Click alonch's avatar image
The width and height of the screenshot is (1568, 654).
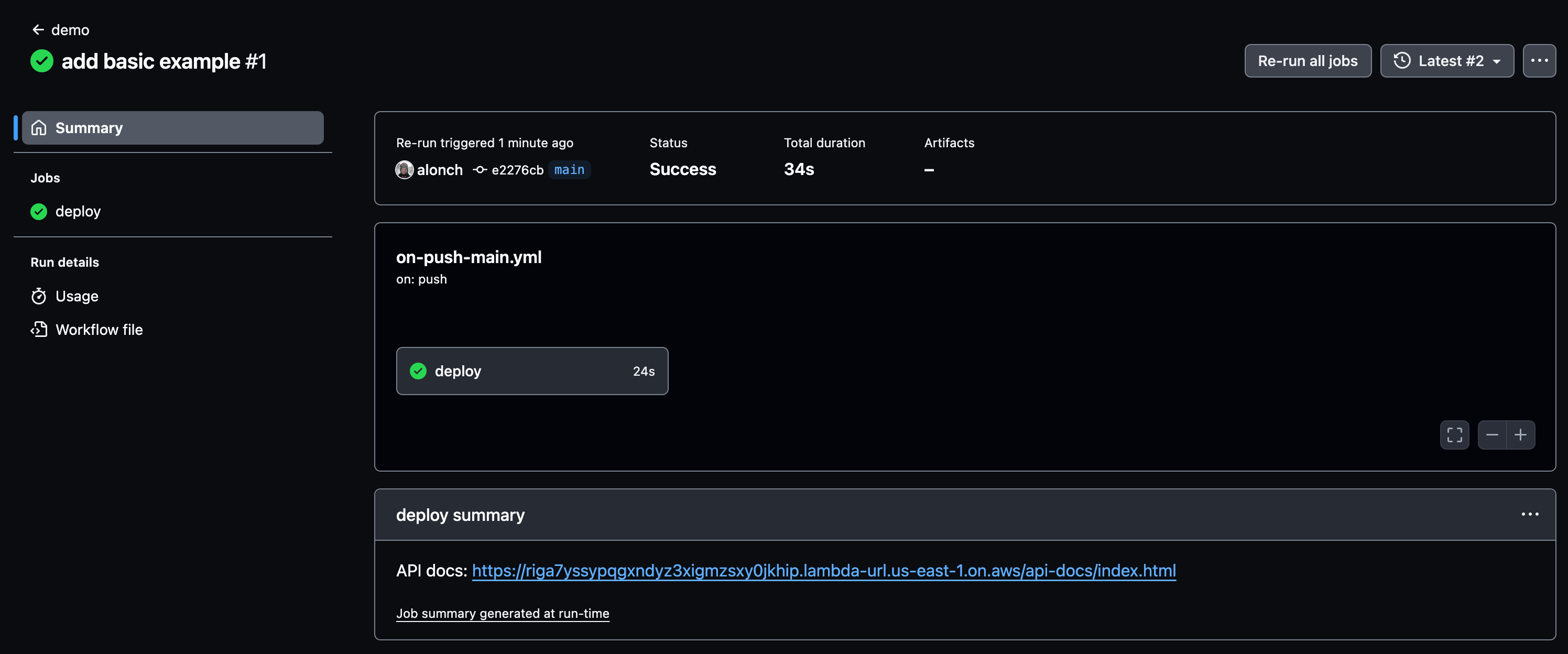click(x=404, y=169)
